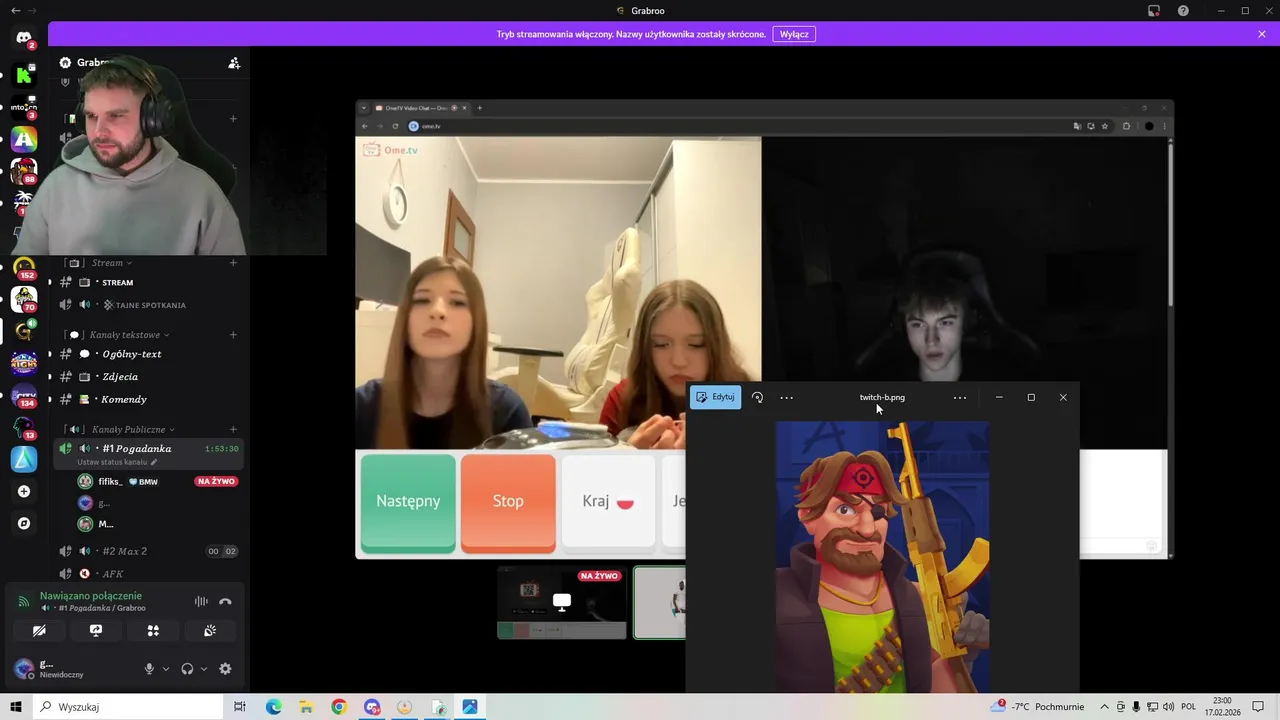Disconnect from the voice call
Viewport: 1280px width, 720px height.
pyautogui.click(x=225, y=602)
